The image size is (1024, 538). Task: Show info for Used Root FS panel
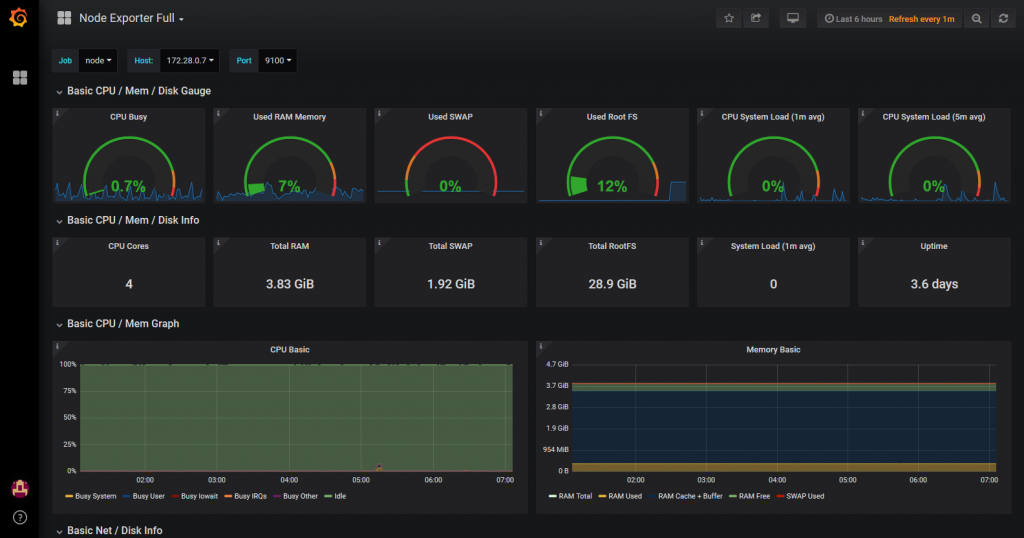point(541,114)
